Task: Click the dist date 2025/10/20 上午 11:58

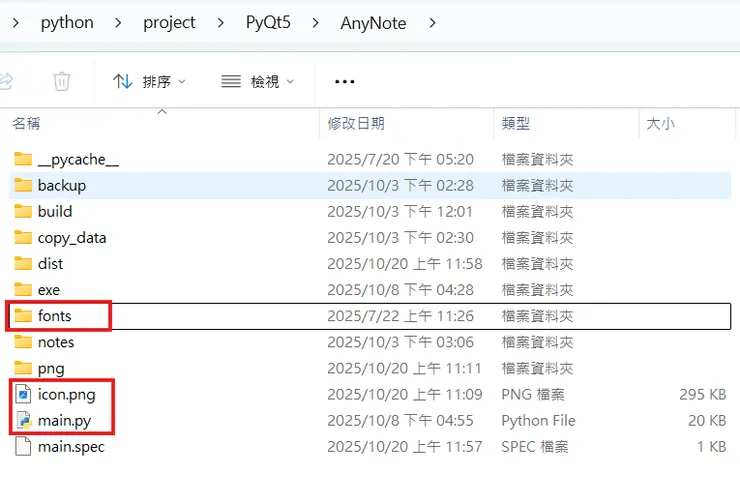Action: (x=405, y=264)
